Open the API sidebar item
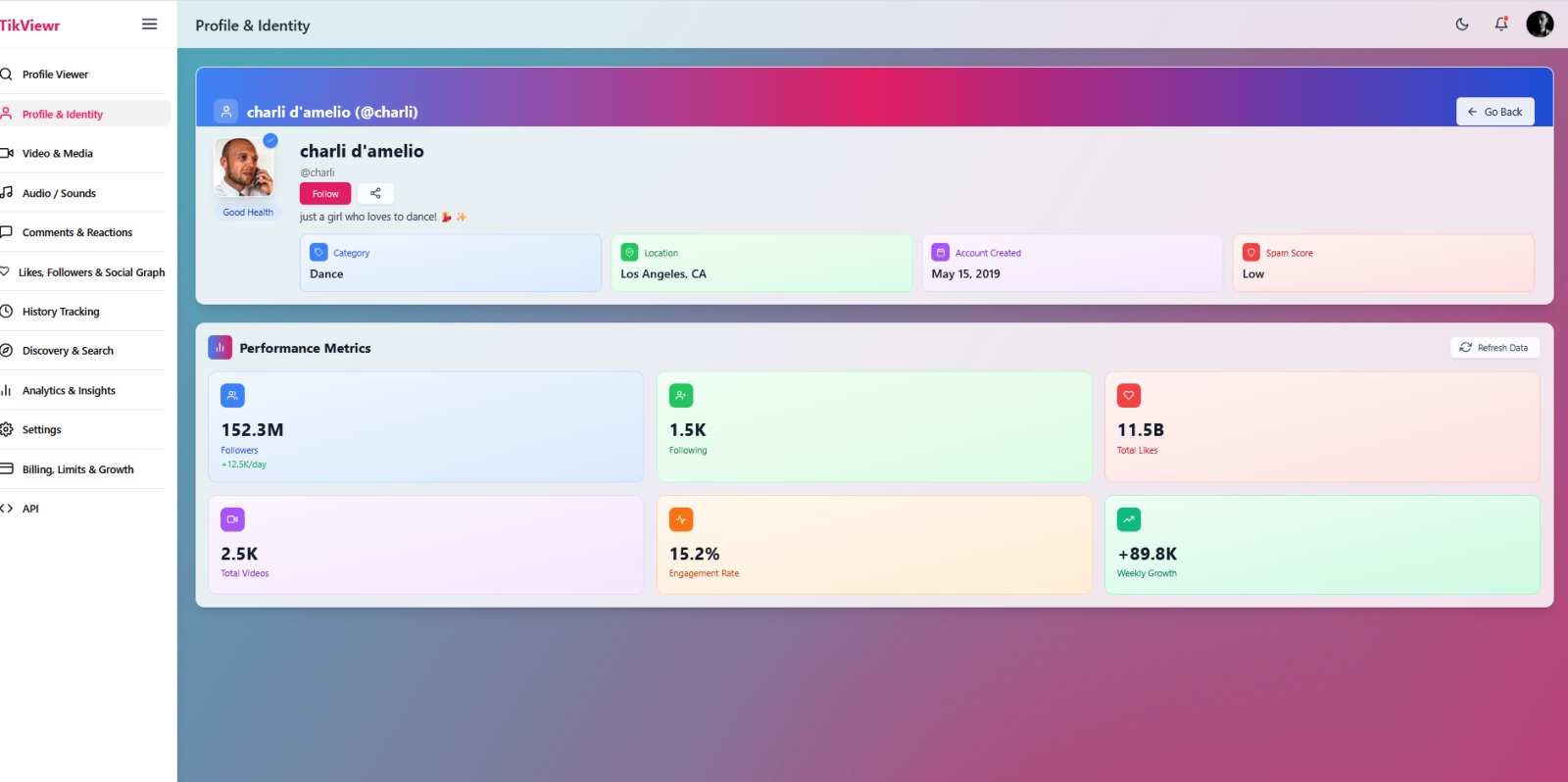 click(82, 509)
